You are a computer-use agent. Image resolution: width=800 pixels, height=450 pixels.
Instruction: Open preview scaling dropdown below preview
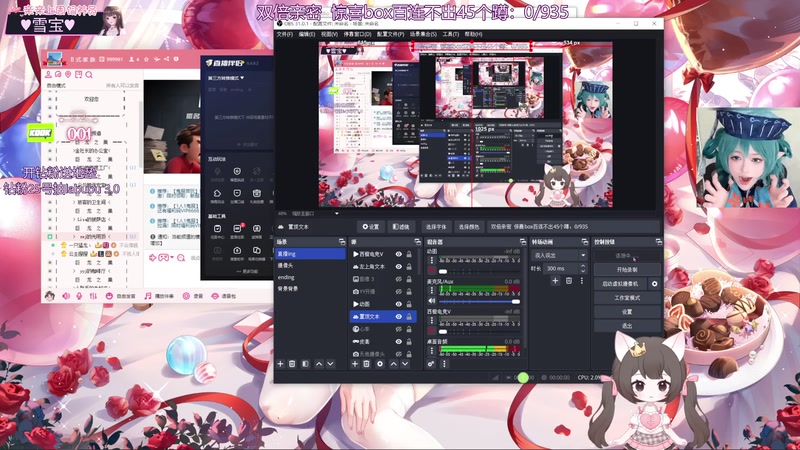pyautogui.click(x=337, y=213)
